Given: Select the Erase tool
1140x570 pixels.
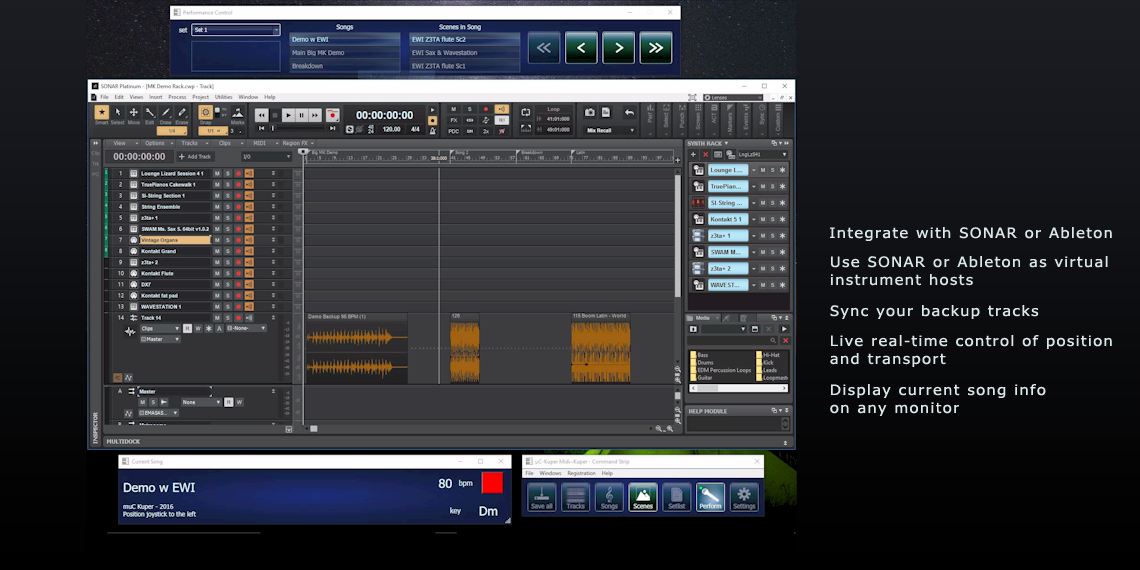Looking at the screenshot, I should [x=182, y=113].
